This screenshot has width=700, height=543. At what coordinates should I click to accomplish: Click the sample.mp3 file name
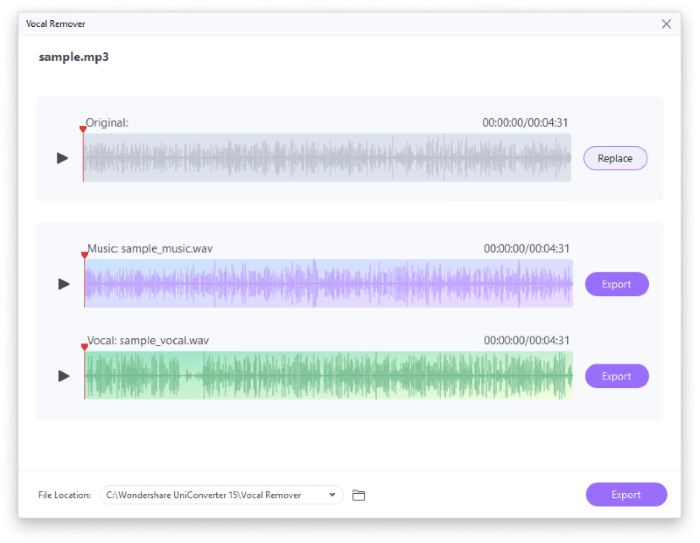click(74, 57)
